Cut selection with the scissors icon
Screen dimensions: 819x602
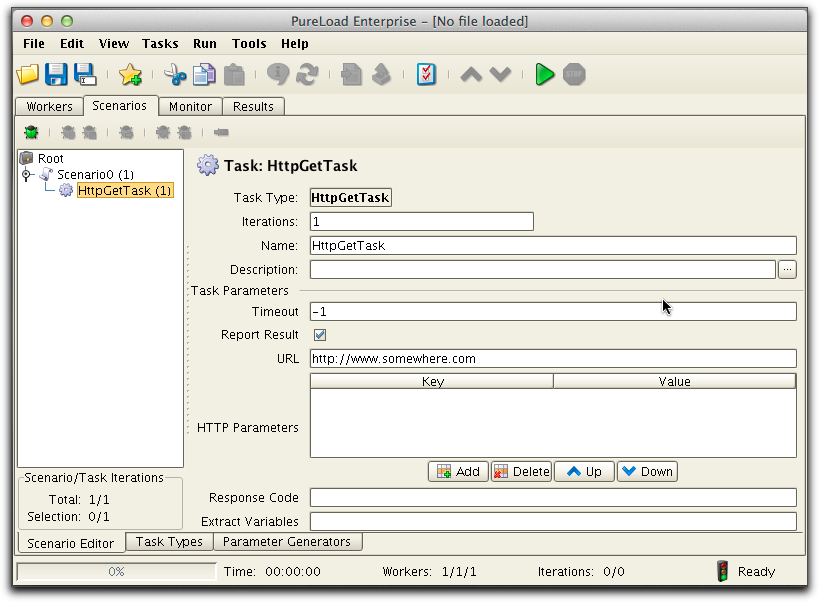(174, 74)
